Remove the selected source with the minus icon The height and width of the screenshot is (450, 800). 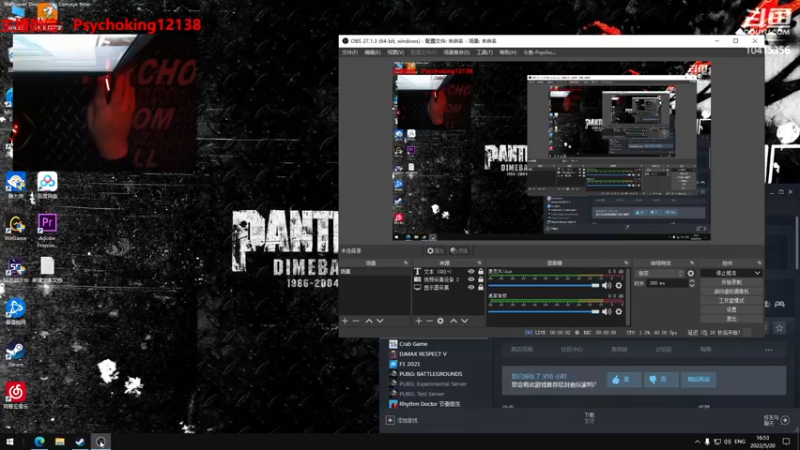pyautogui.click(x=429, y=321)
